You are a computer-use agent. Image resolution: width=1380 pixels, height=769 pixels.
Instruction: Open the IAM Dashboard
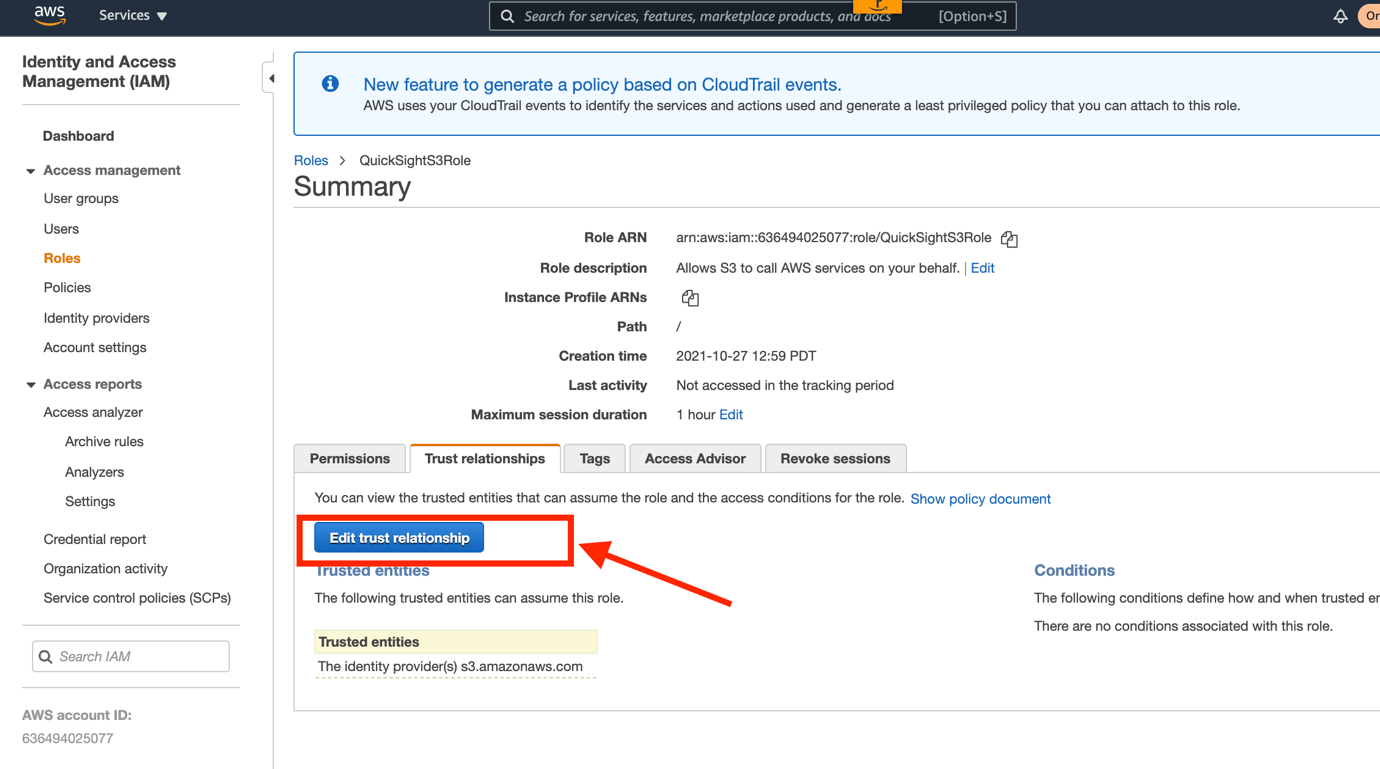tap(78, 136)
